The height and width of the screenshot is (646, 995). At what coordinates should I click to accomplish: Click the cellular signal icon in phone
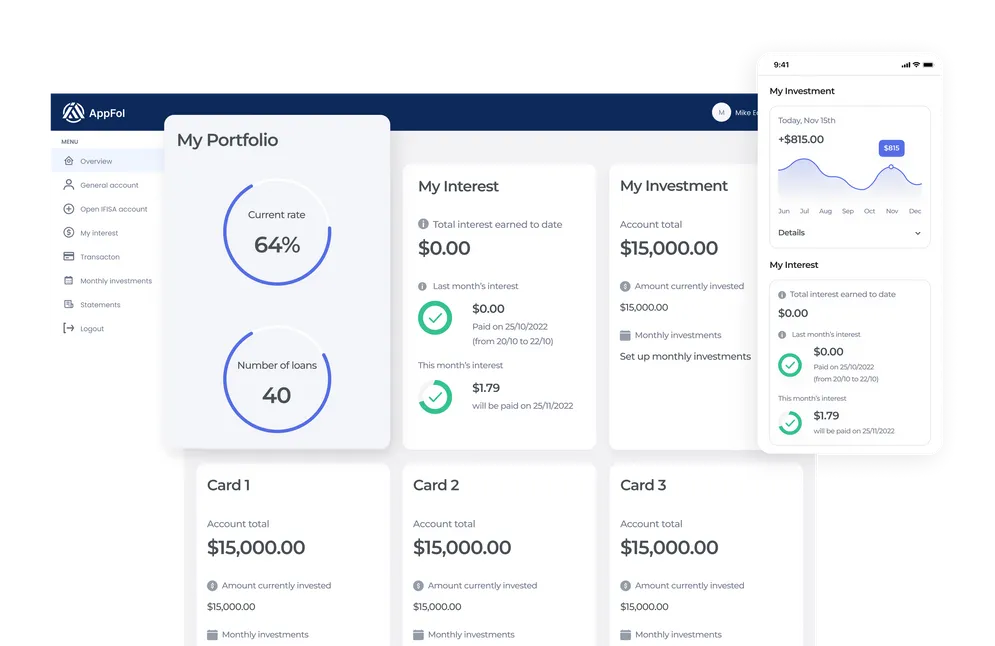(x=906, y=65)
